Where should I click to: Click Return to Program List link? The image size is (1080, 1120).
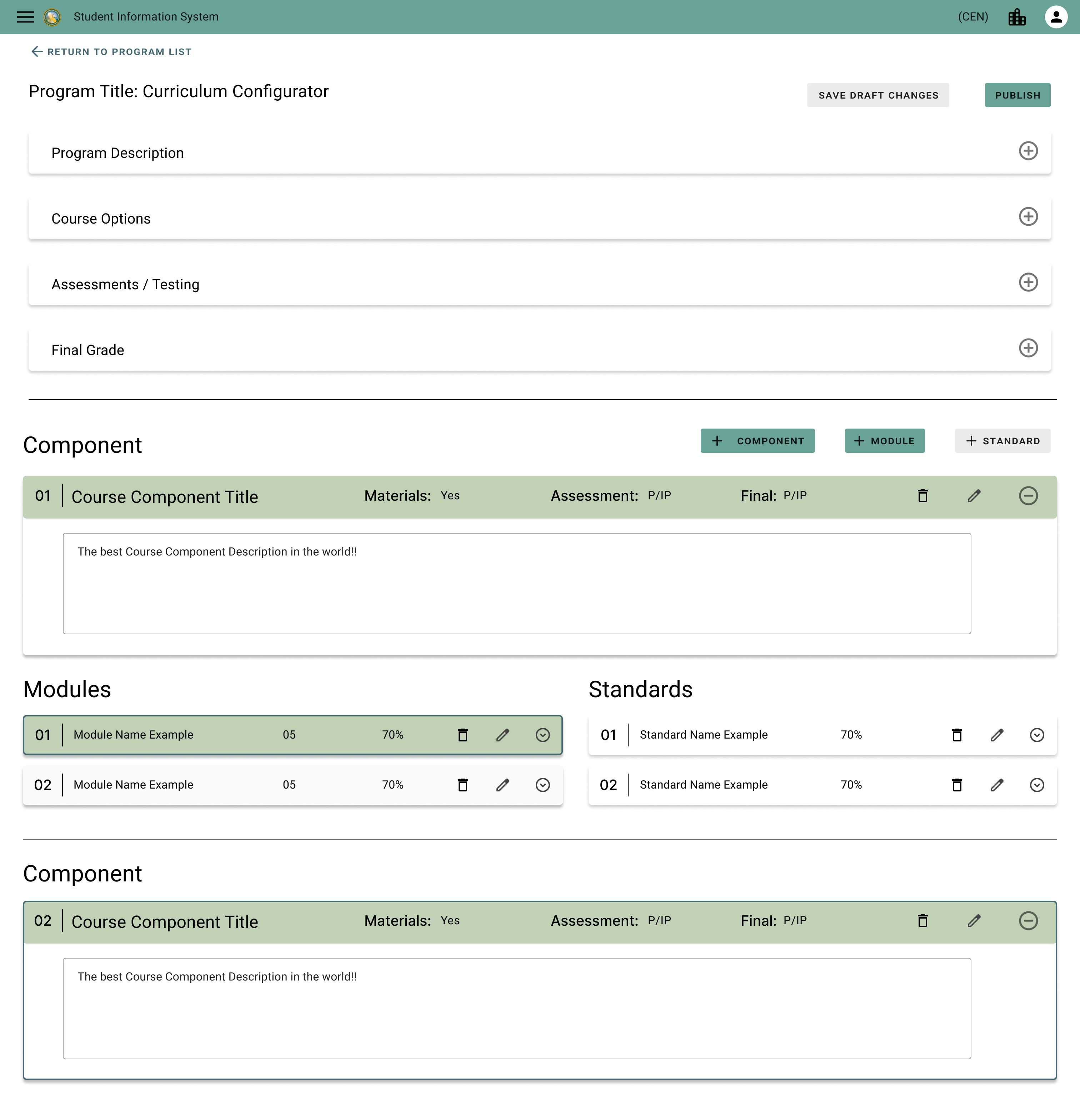click(111, 52)
